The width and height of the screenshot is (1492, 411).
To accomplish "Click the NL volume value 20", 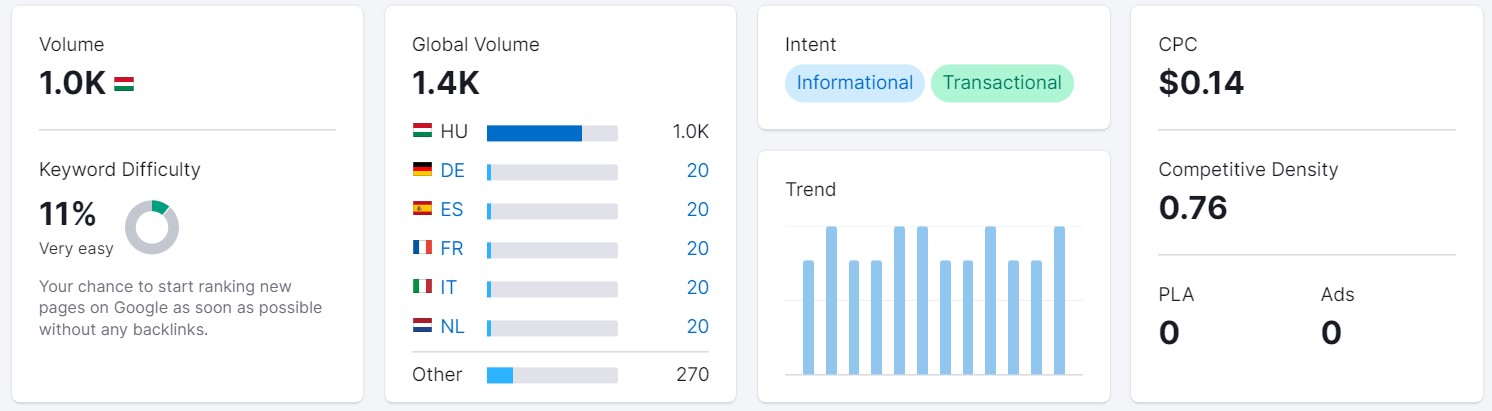I will (x=697, y=326).
